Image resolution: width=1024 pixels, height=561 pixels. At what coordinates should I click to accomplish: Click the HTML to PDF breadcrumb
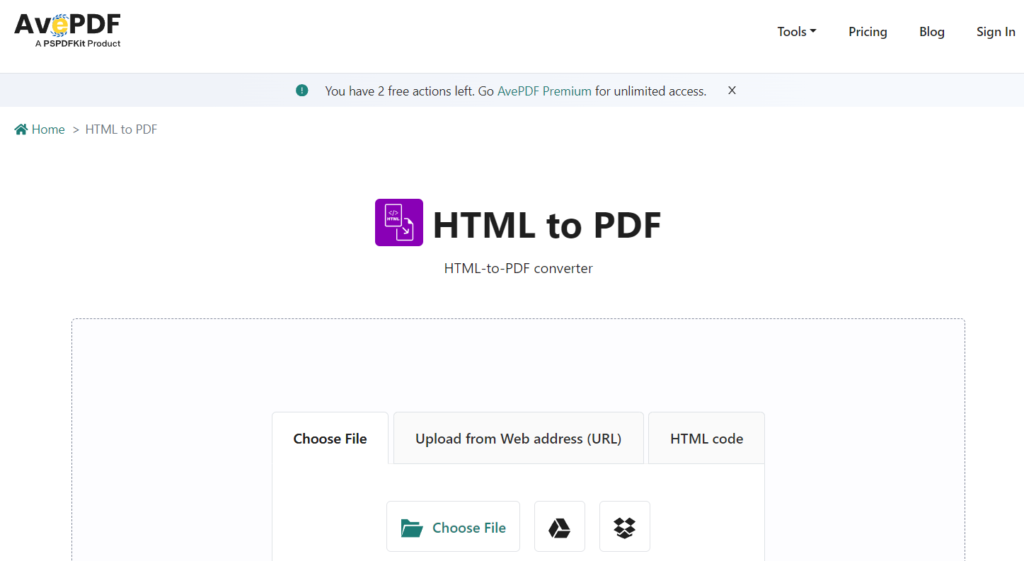click(x=121, y=130)
